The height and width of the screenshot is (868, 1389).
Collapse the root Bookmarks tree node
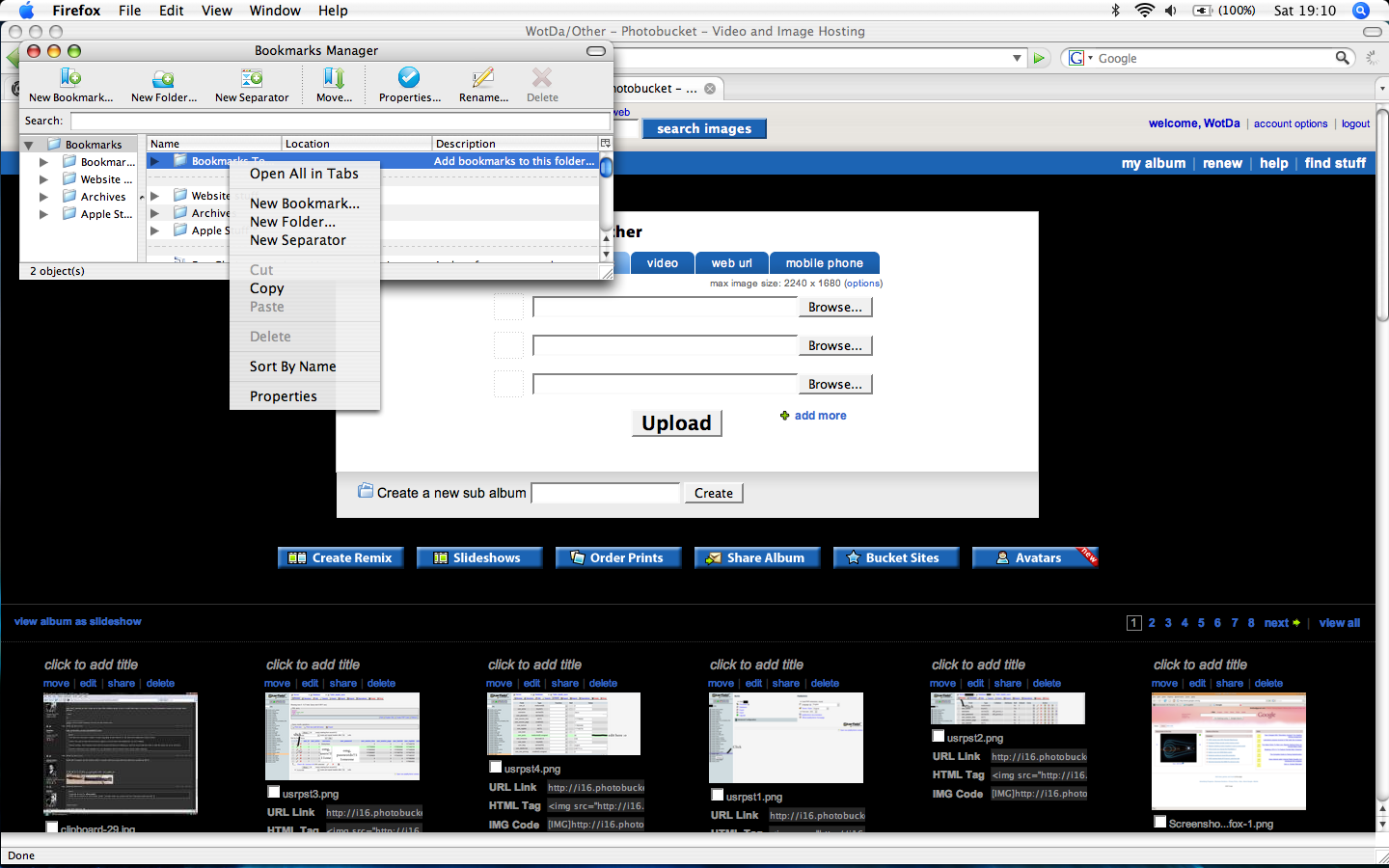pos(29,145)
